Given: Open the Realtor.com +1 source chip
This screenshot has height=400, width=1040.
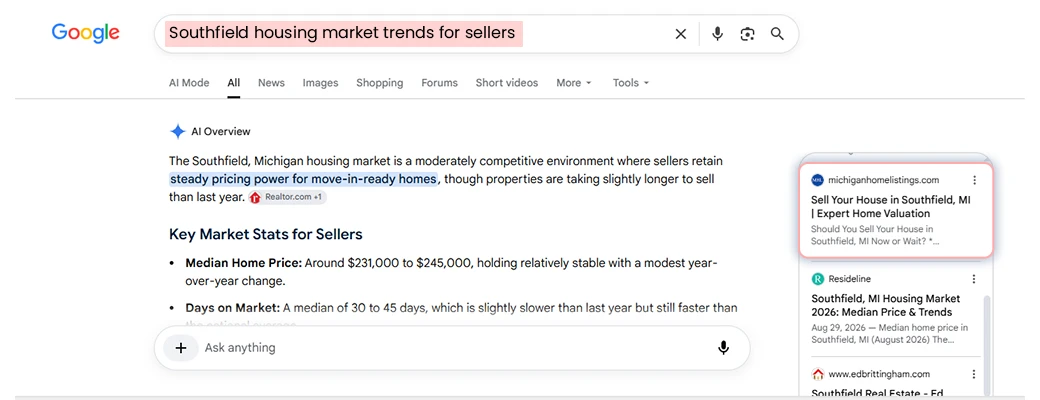Looking at the screenshot, I should click(288, 197).
